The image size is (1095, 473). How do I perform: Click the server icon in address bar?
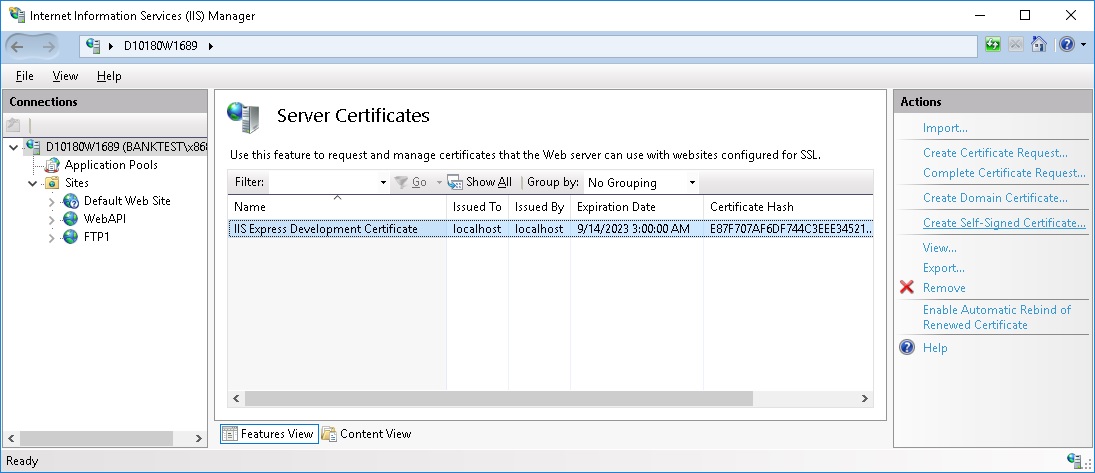click(93, 45)
